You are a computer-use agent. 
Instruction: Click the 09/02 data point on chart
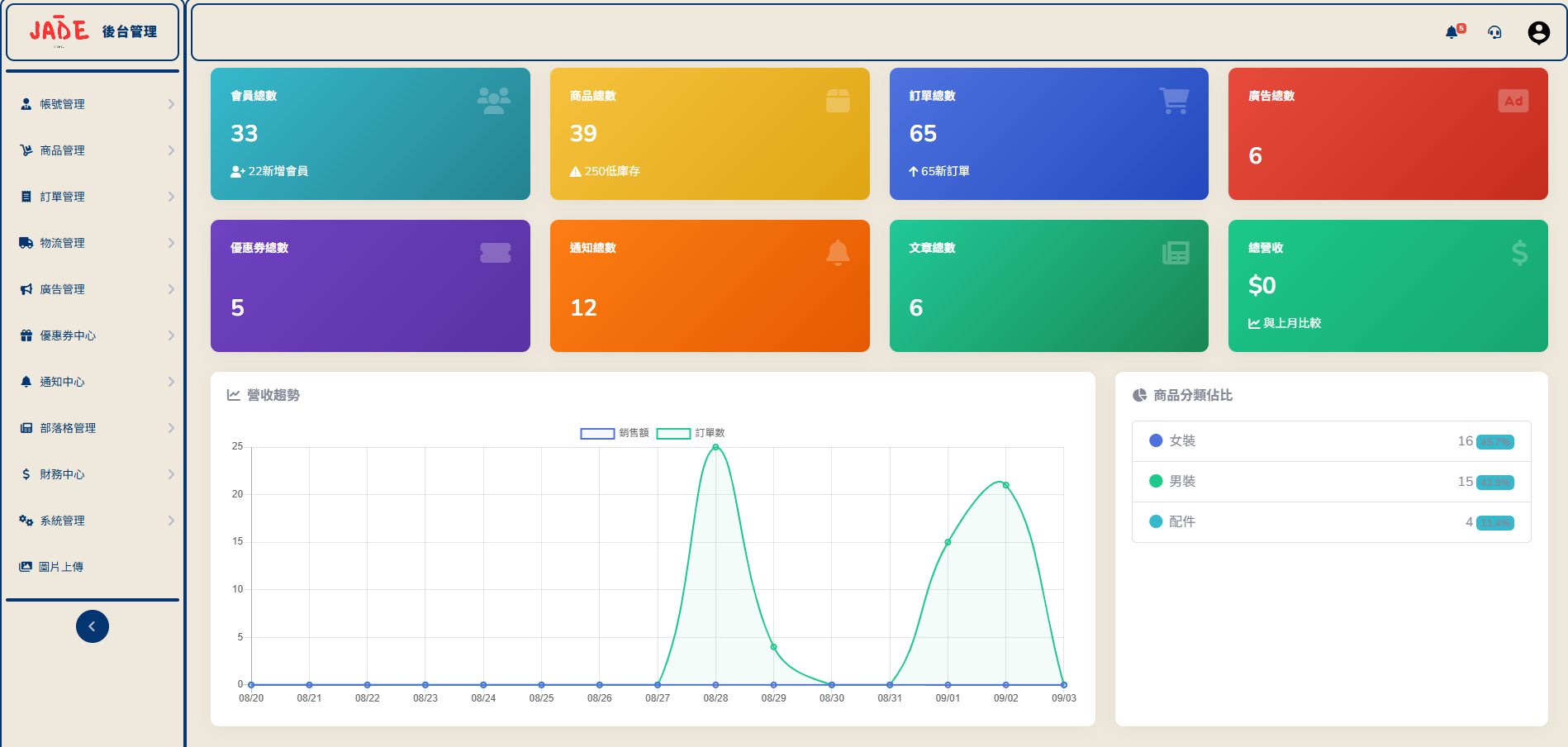[x=1005, y=485]
